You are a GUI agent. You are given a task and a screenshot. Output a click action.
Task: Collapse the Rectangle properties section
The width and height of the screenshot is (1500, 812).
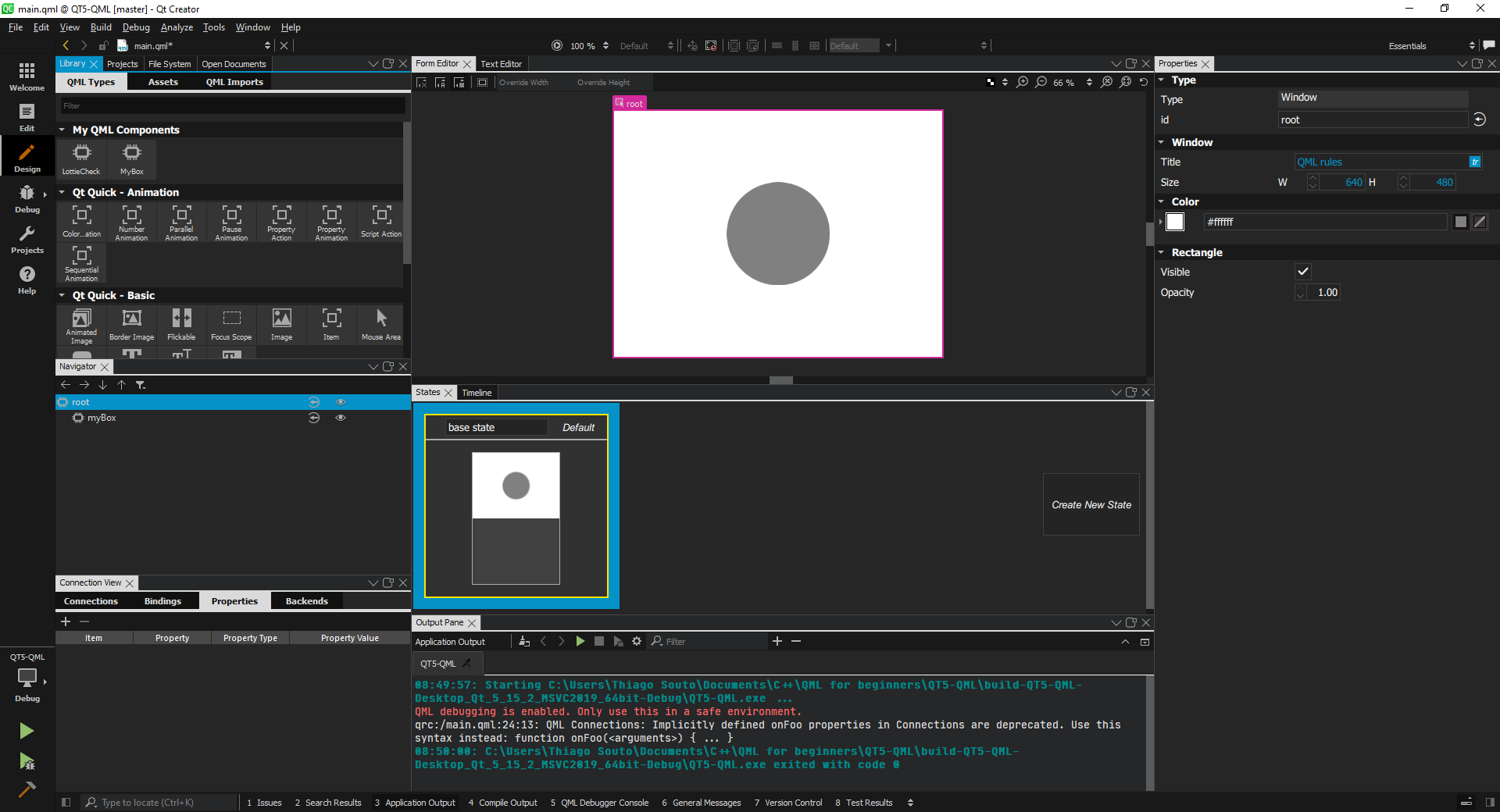point(1161,252)
